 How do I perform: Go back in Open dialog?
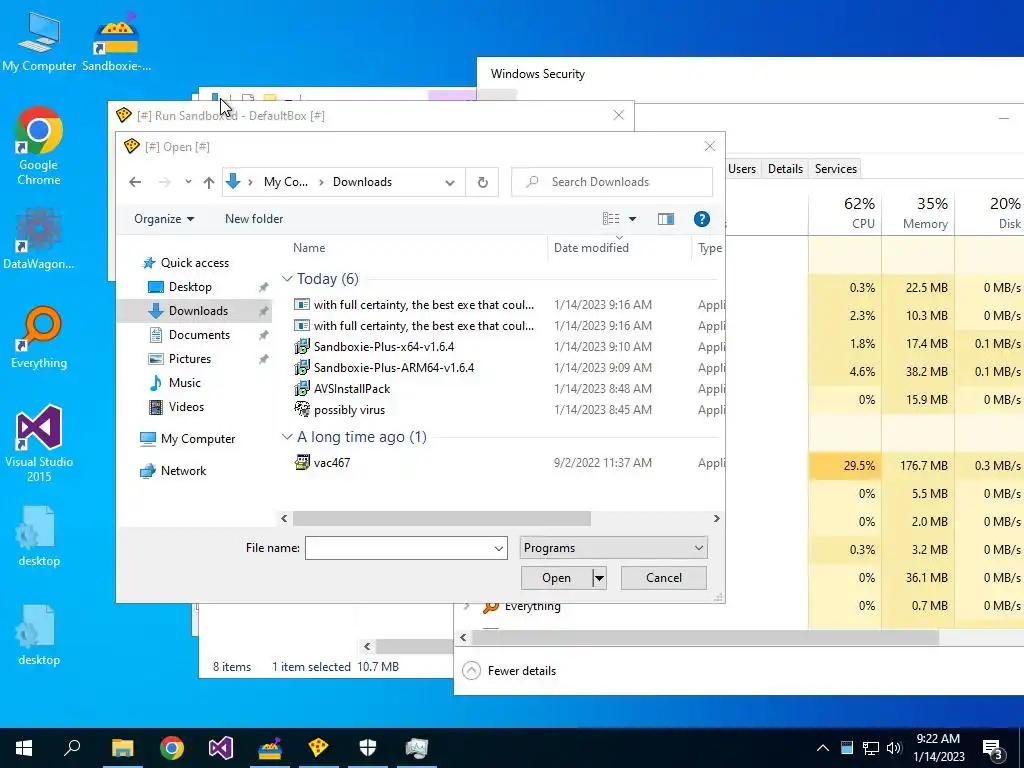[x=135, y=182]
